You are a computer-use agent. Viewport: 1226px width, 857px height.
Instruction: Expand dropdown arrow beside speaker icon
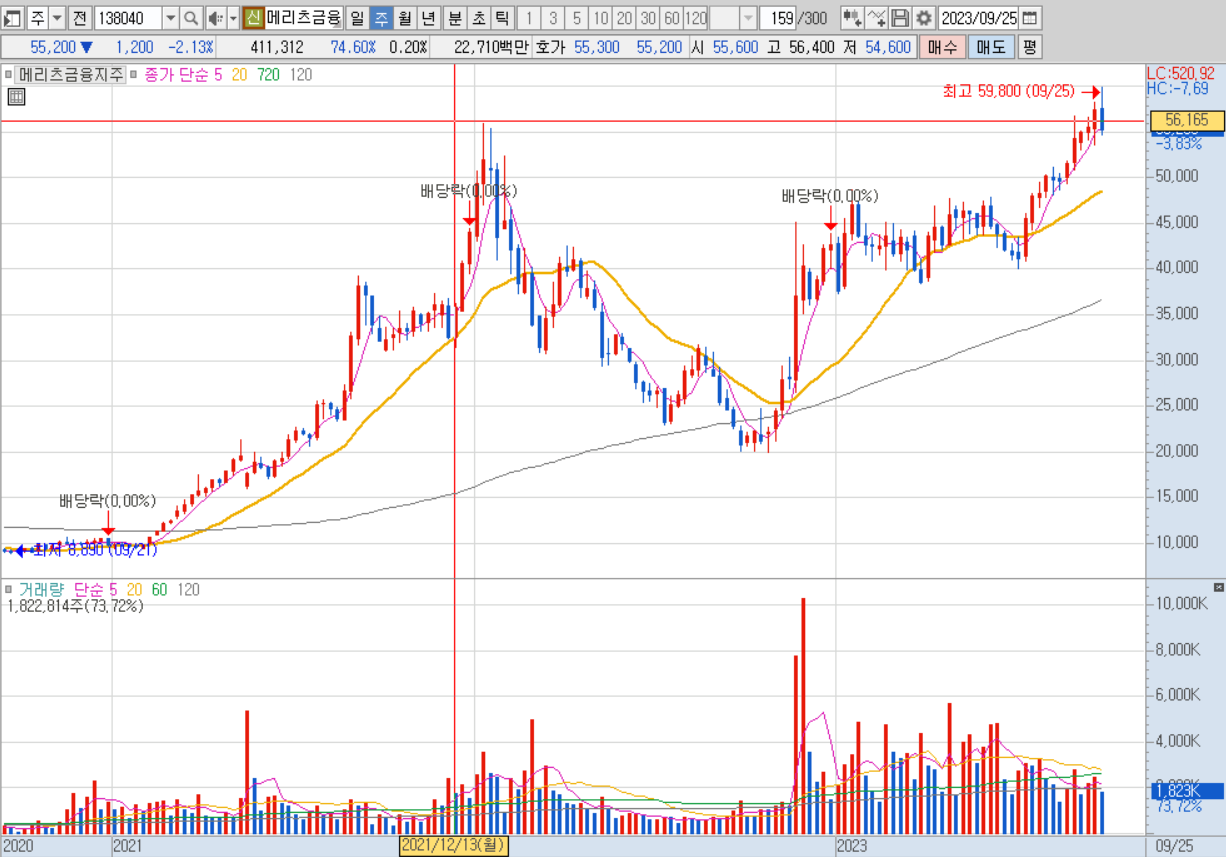point(233,18)
